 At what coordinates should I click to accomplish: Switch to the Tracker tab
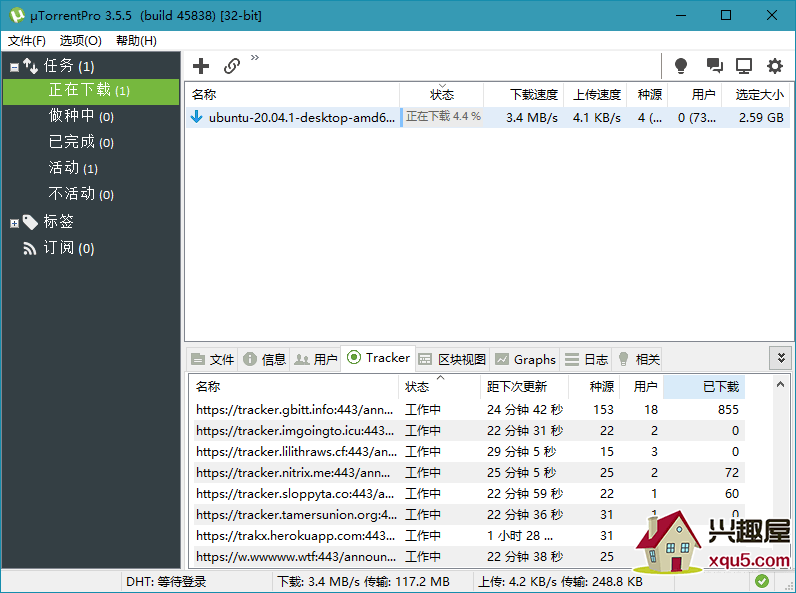378,358
